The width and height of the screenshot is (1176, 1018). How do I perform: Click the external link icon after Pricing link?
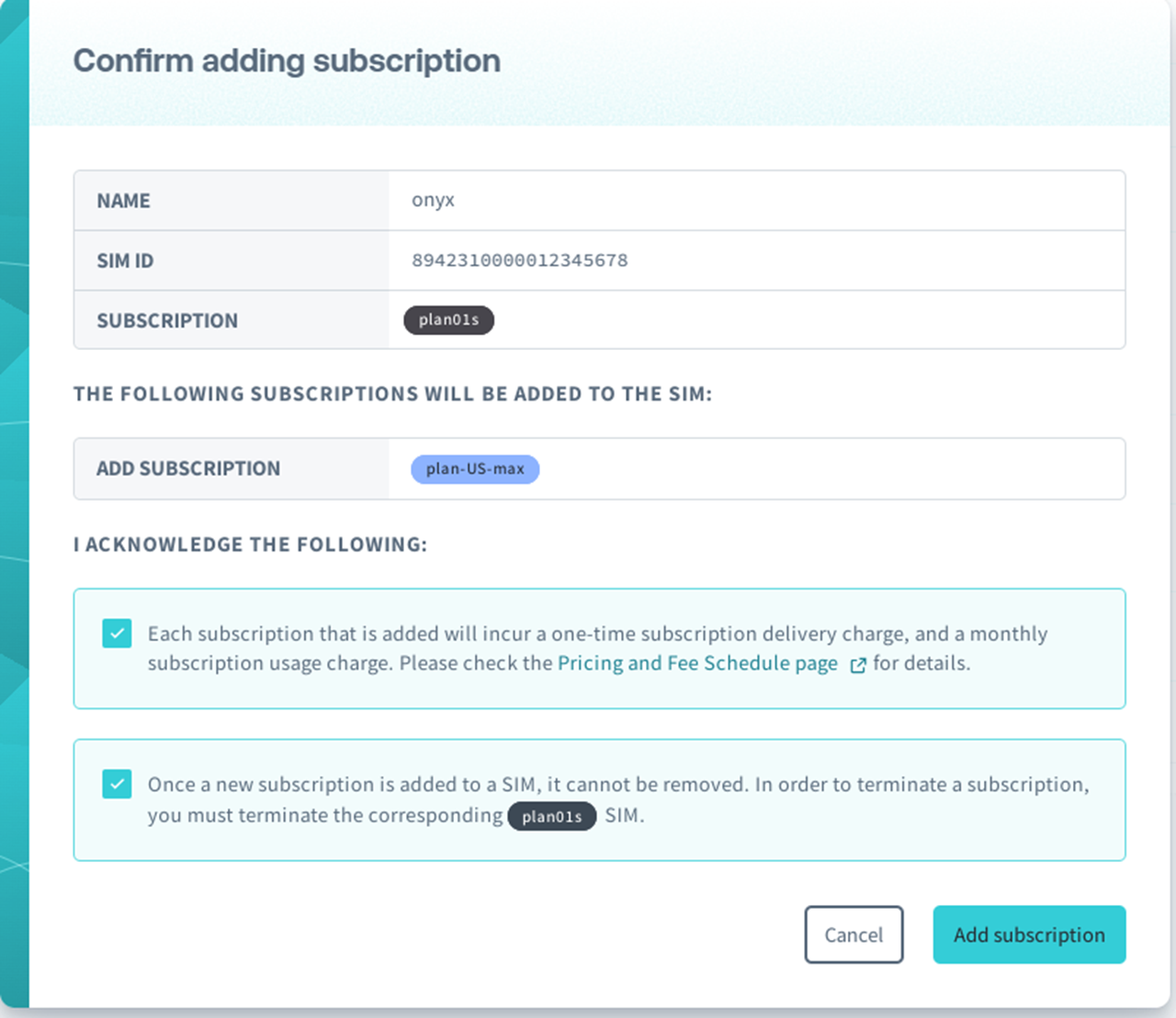[858, 665]
